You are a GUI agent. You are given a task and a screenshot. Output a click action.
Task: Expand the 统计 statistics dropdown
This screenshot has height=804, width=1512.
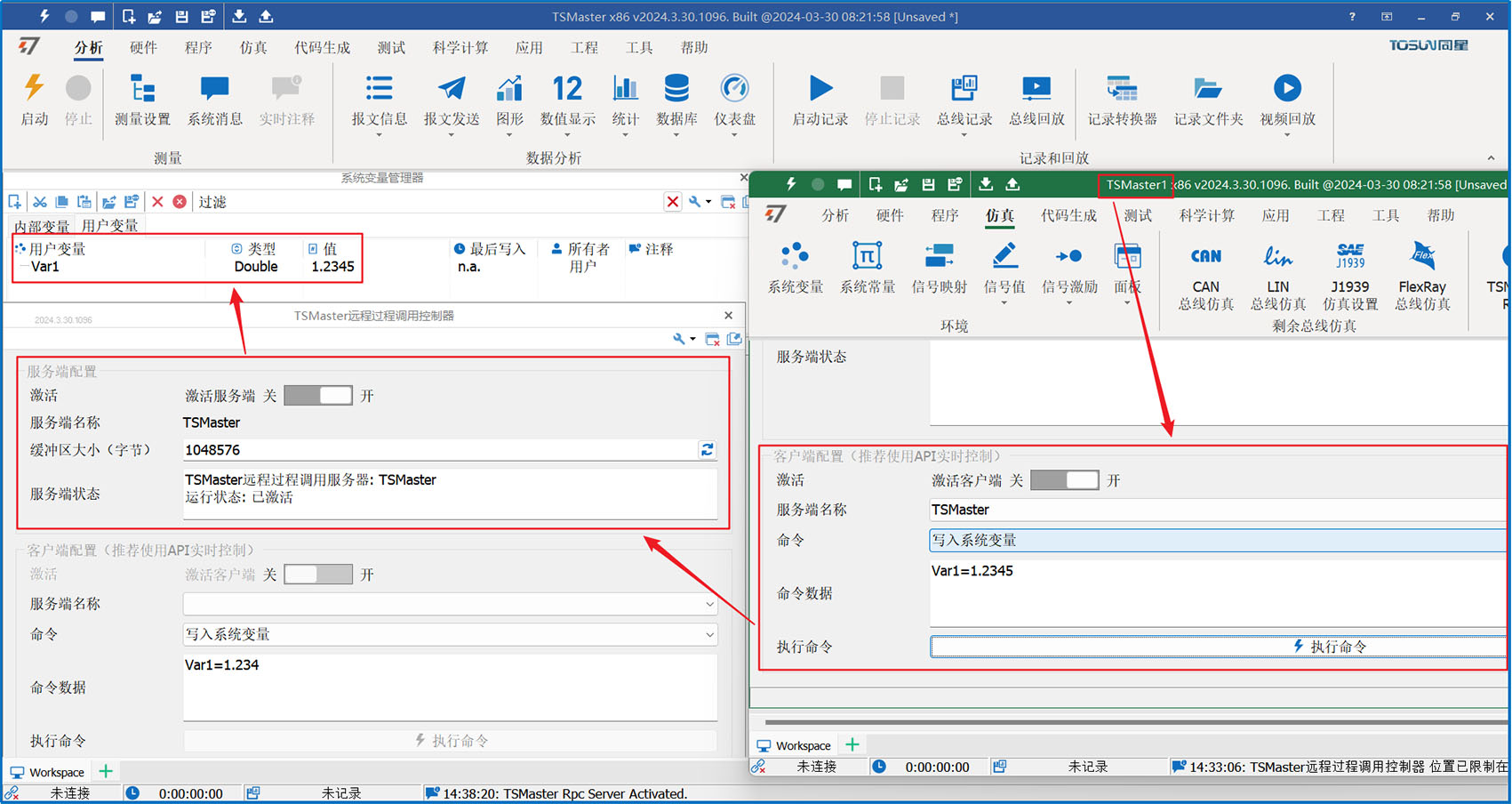[625, 135]
